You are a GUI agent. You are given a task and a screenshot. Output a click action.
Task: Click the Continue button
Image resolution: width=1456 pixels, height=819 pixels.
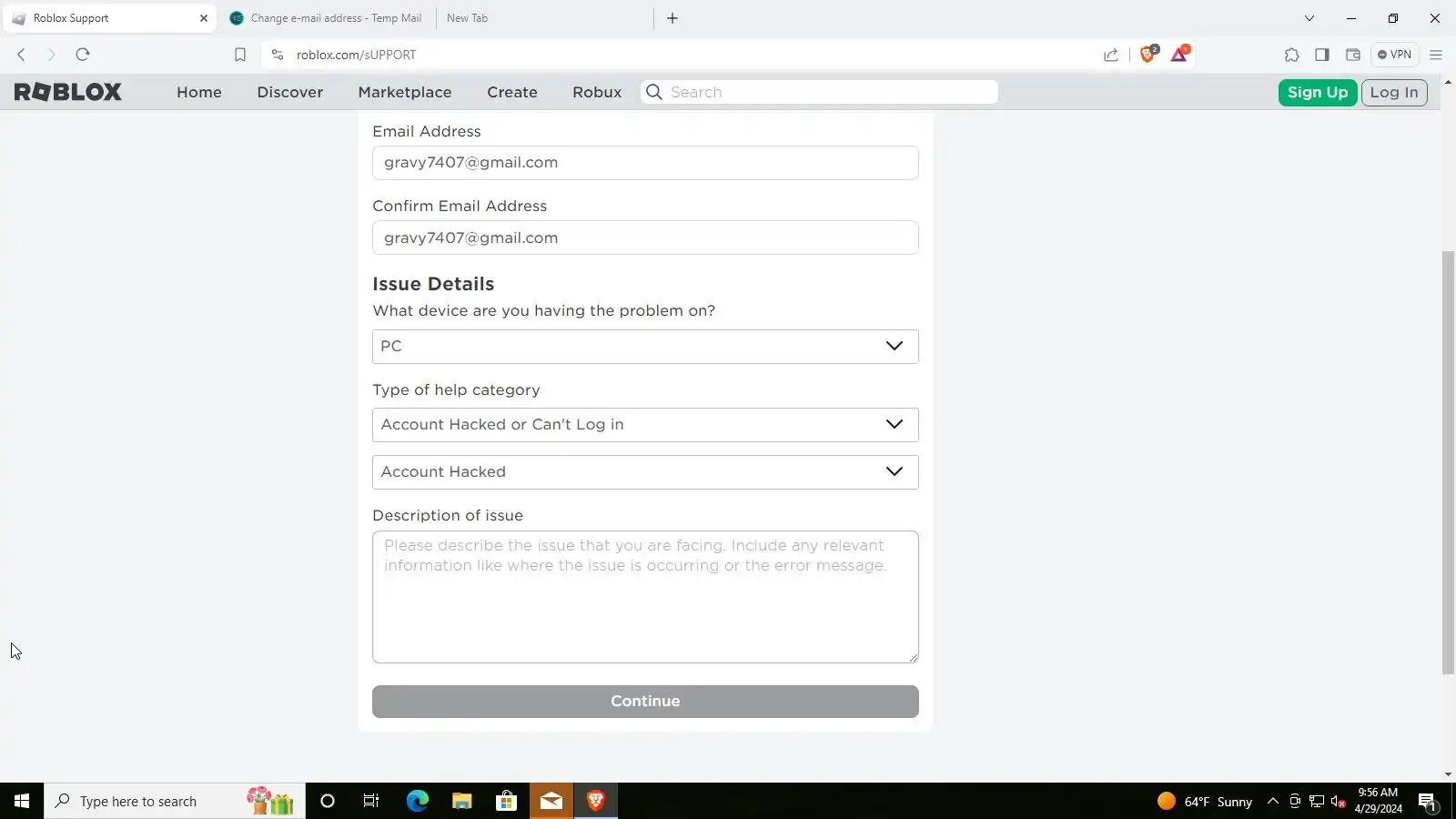click(x=645, y=702)
